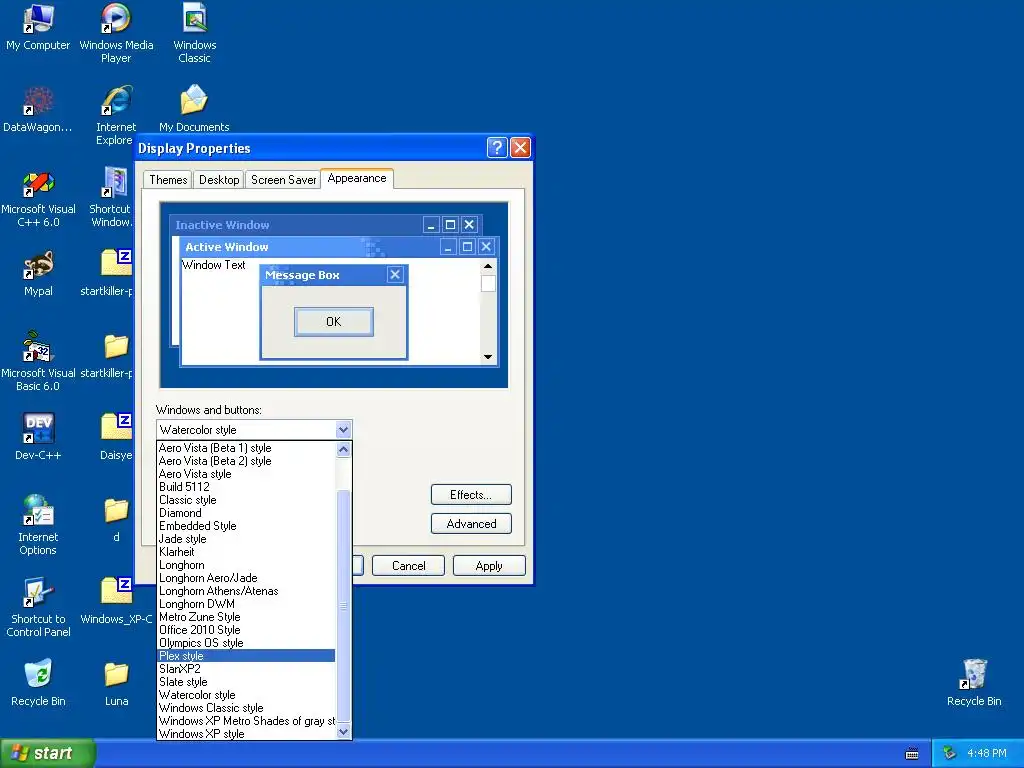Collapse the Windows and buttons dropdown arrow
Screen dimensions: 1024x768
pos(344,430)
